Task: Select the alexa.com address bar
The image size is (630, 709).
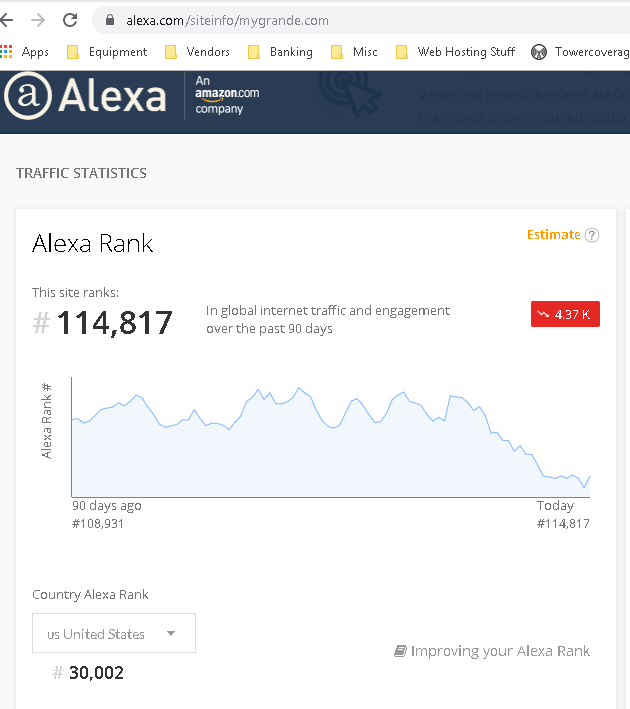Action: (x=362, y=20)
